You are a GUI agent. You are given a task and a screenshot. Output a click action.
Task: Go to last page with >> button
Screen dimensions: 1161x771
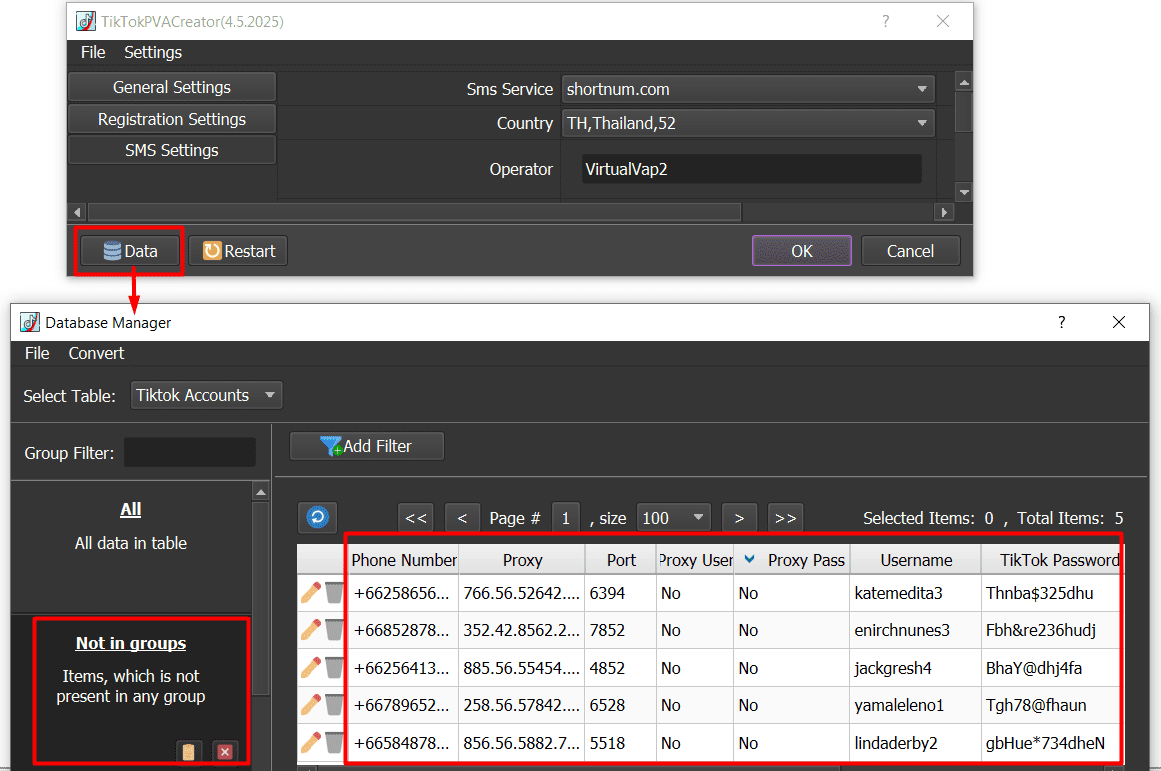pos(786,518)
